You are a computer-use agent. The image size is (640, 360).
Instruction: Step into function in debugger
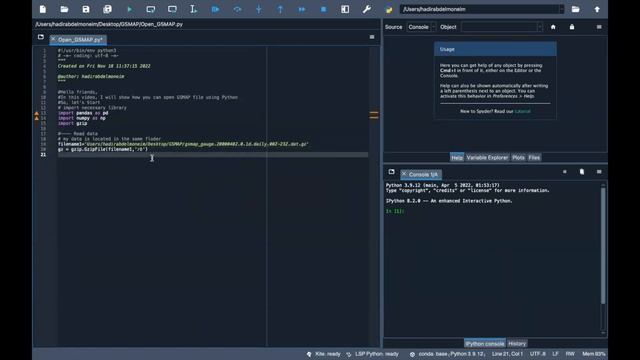click(259, 9)
